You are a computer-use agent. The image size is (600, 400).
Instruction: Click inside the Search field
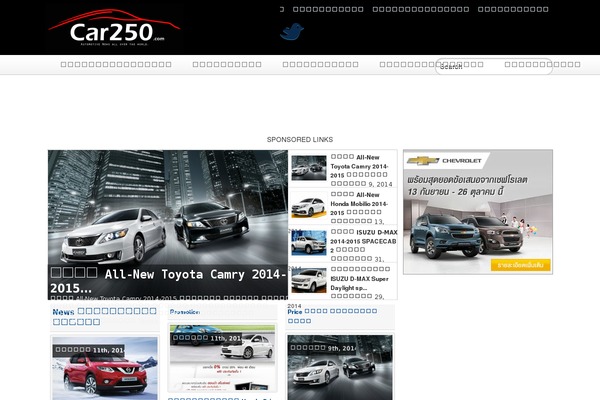[494, 67]
